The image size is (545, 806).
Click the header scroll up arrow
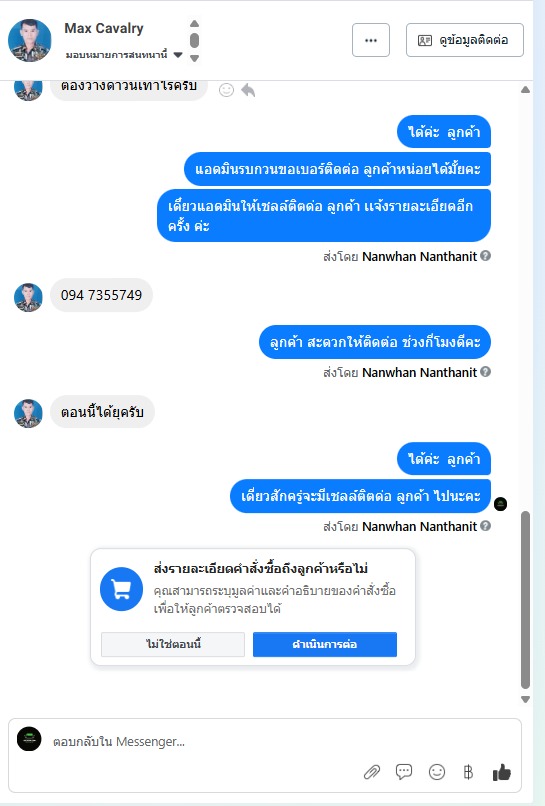[194, 24]
